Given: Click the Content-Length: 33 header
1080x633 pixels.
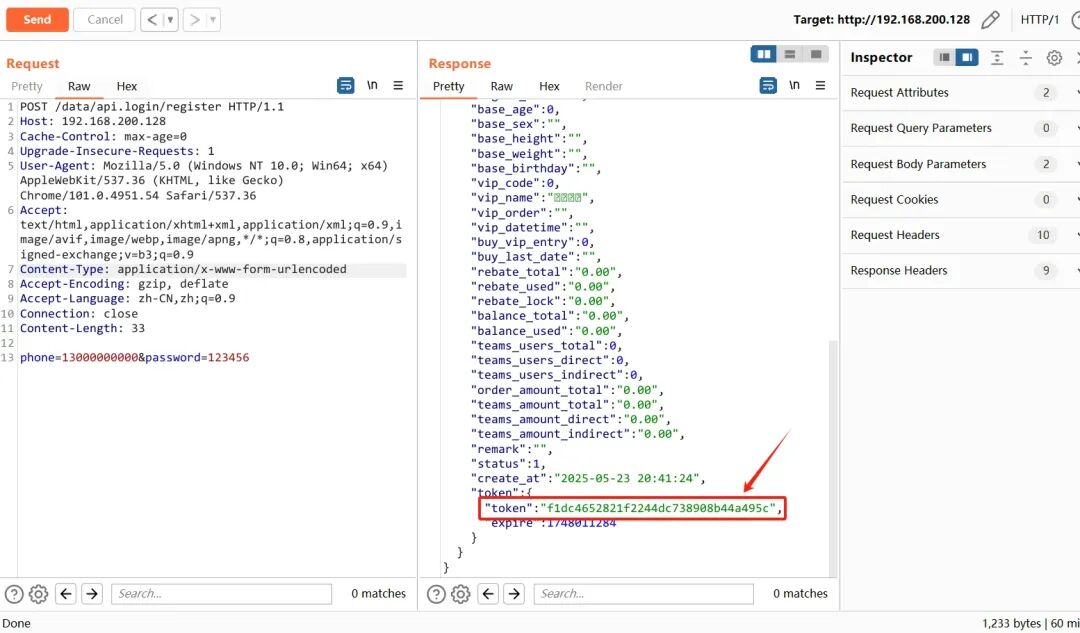Looking at the screenshot, I should (x=82, y=329).
